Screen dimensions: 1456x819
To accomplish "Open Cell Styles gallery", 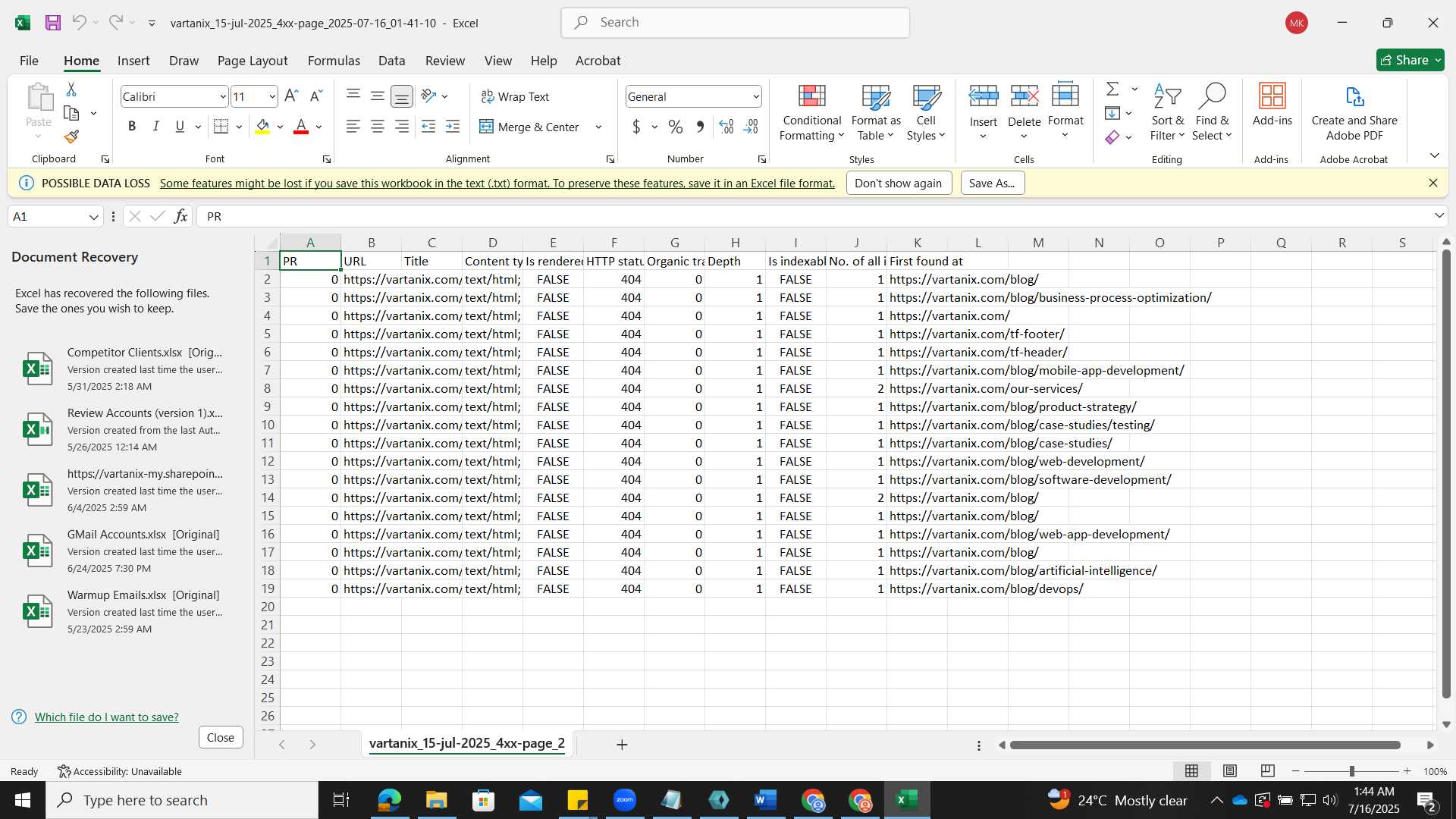I will coord(926,112).
